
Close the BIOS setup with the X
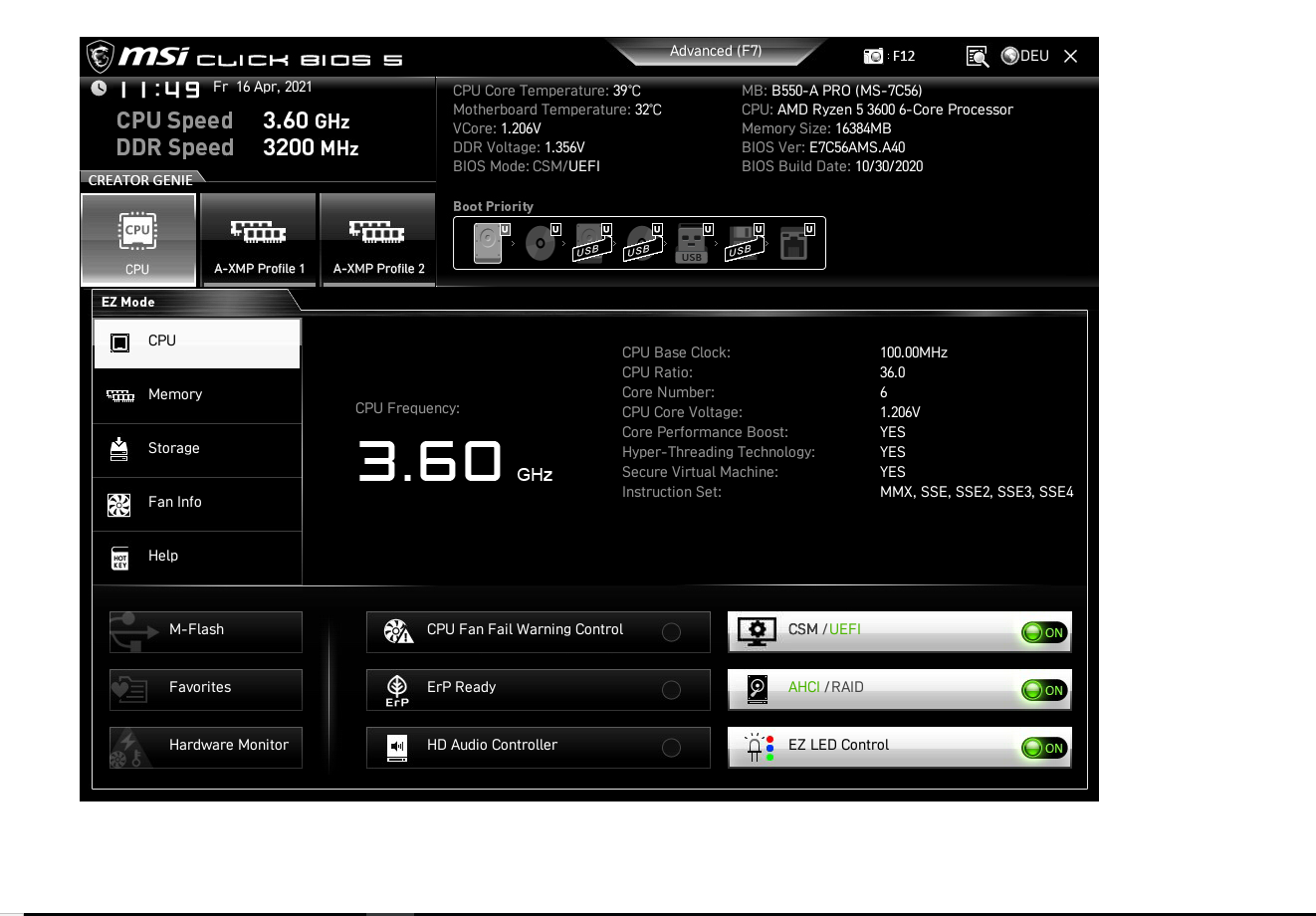tap(1071, 57)
